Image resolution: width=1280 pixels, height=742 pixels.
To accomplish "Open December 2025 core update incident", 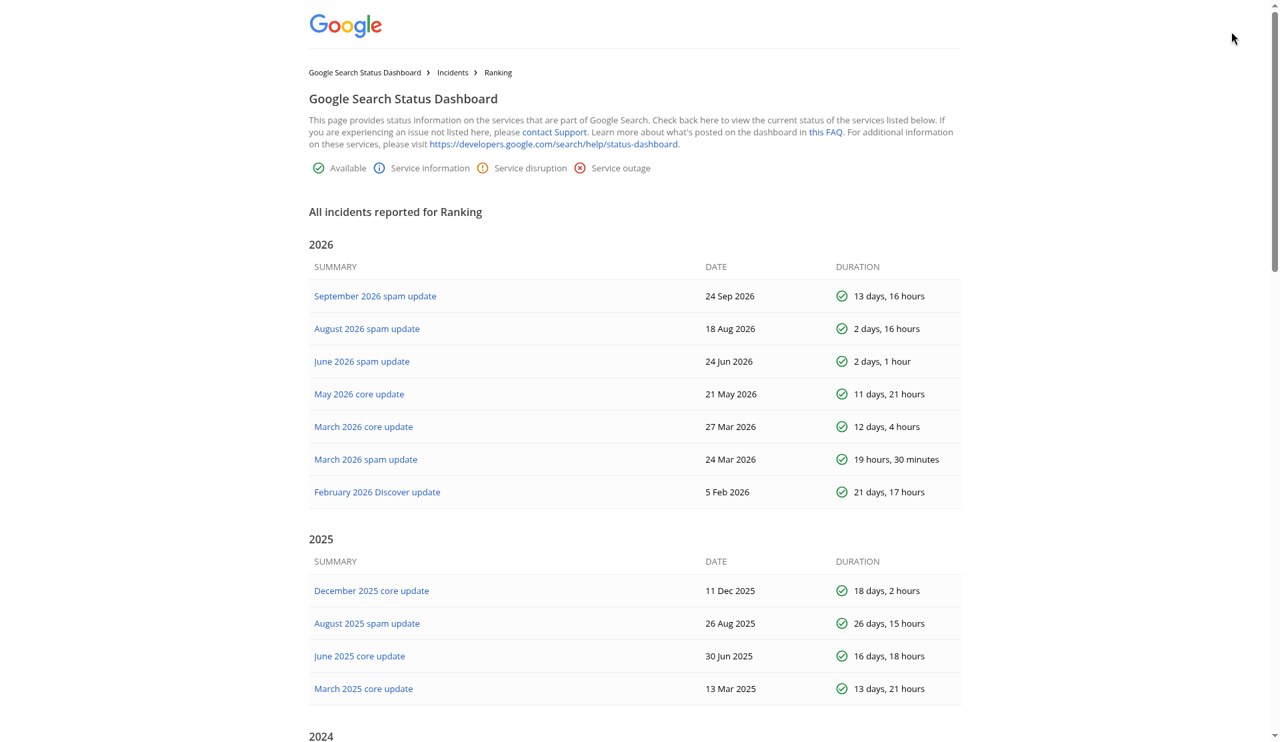I will (x=371, y=591).
